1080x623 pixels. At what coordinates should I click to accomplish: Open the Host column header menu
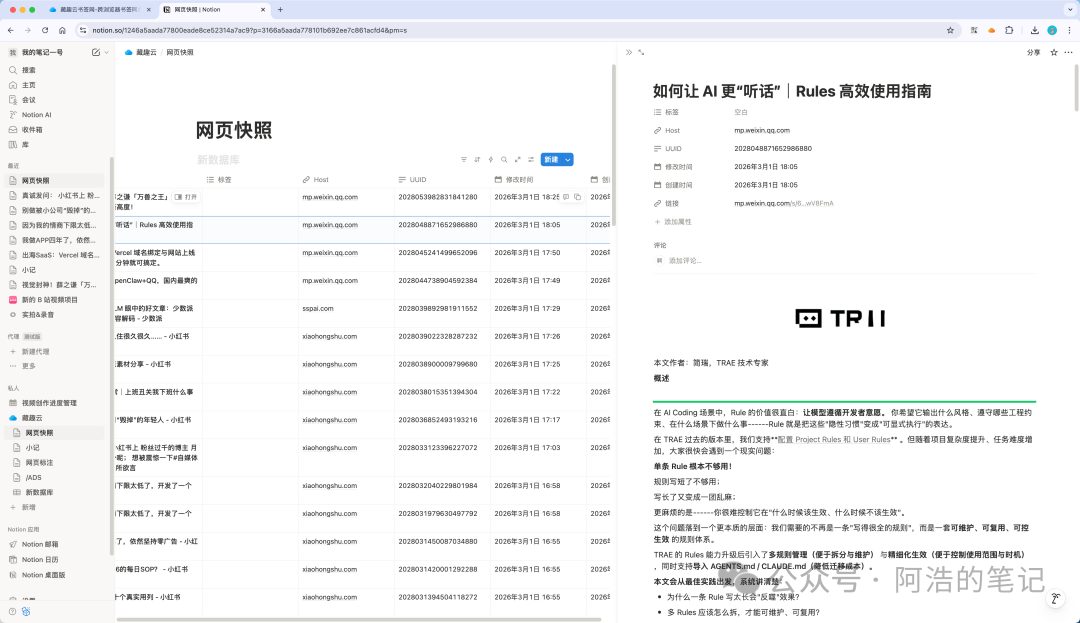pyautogui.click(x=315, y=180)
